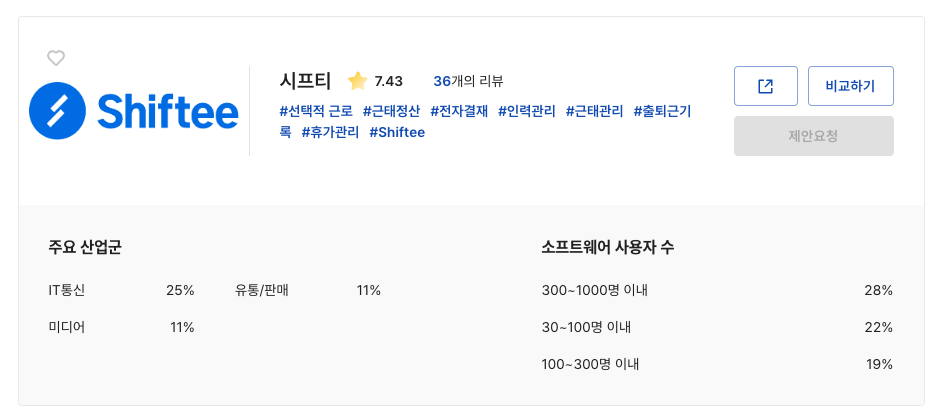The height and width of the screenshot is (418, 942).
Task: Click the yellow star rating icon
Action: 357,81
